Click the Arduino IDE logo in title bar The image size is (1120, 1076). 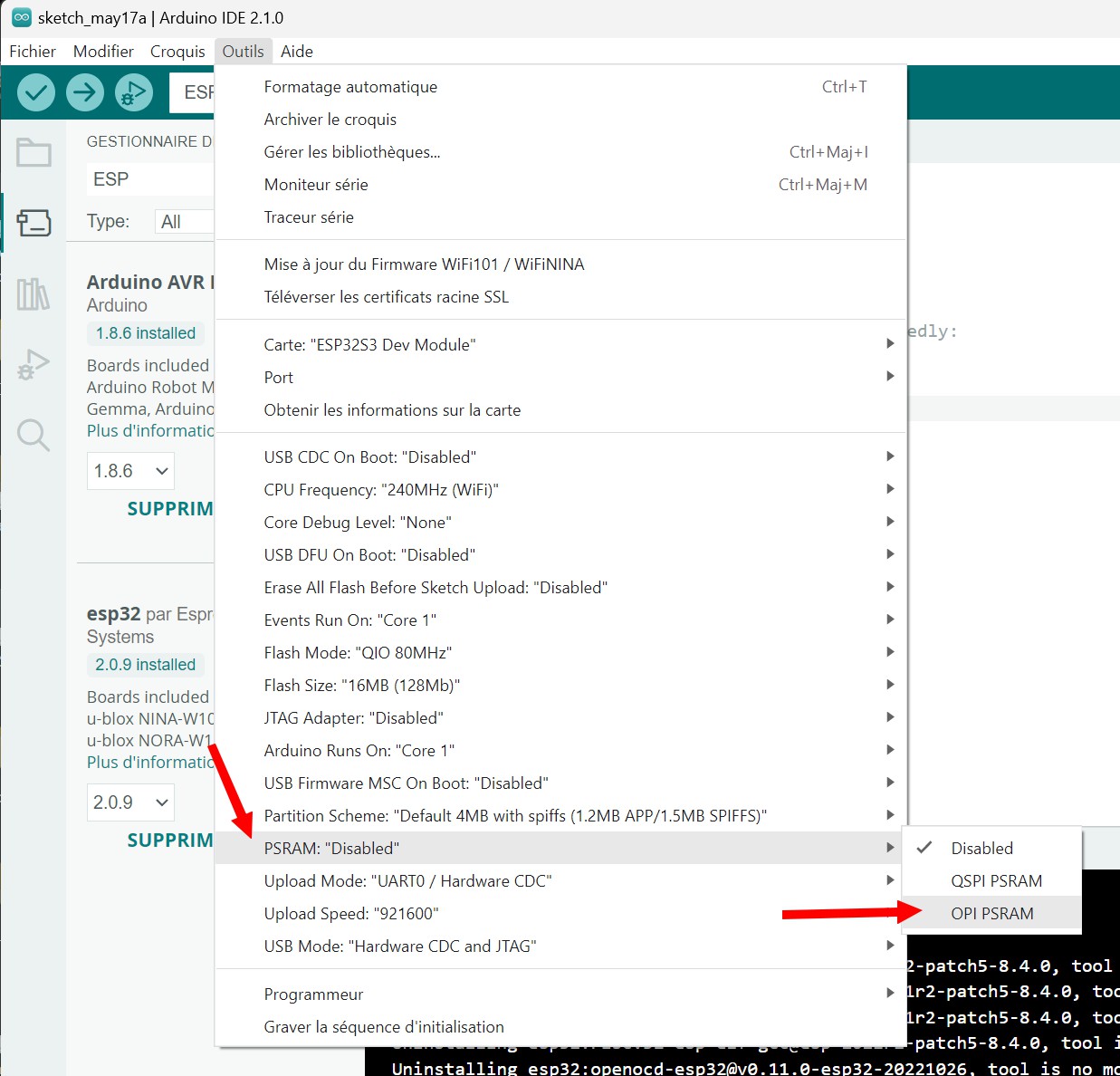point(21,17)
